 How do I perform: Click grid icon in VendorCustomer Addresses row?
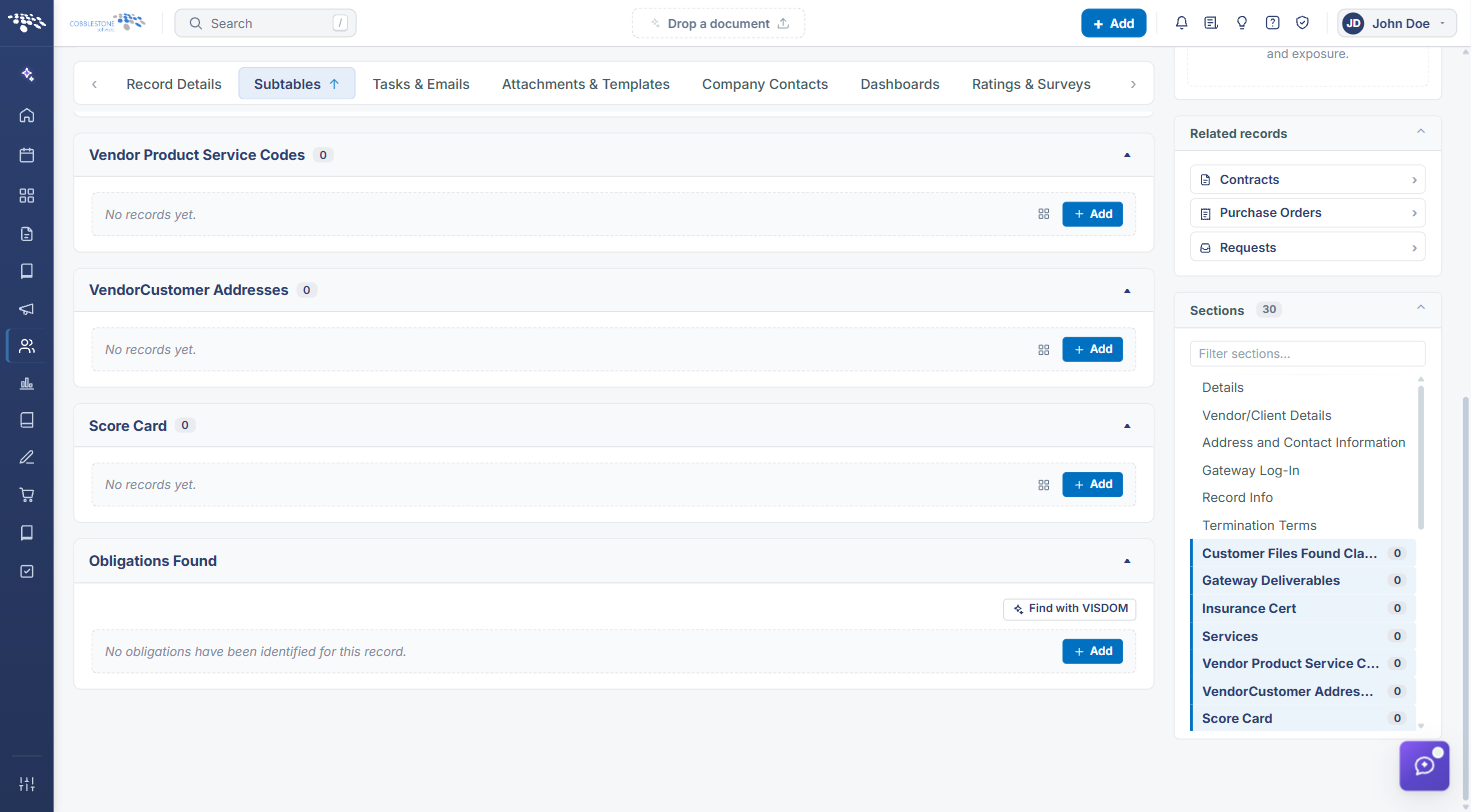pyautogui.click(x=1044, y=349)
